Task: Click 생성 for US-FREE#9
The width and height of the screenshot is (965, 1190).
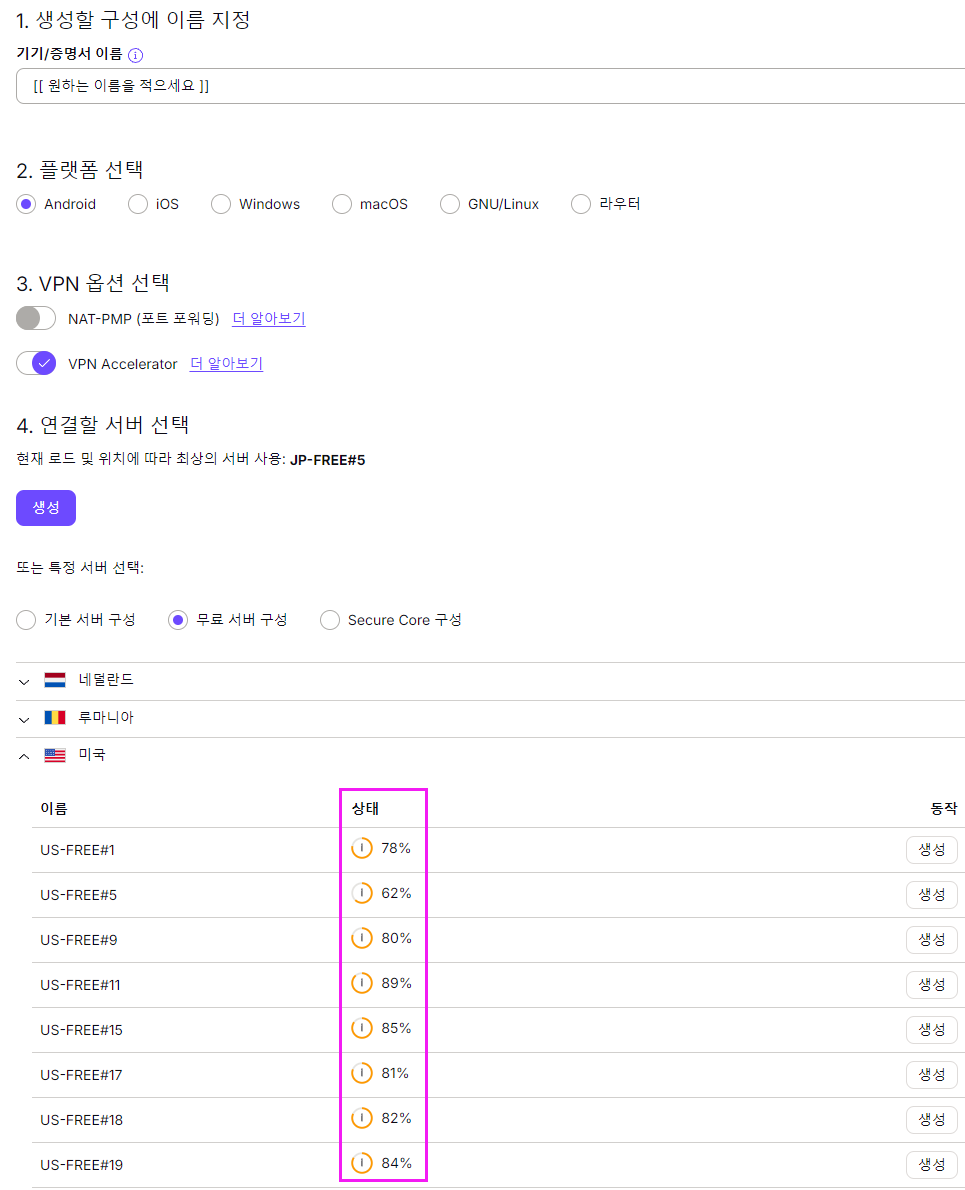Action: coord(932,940)
